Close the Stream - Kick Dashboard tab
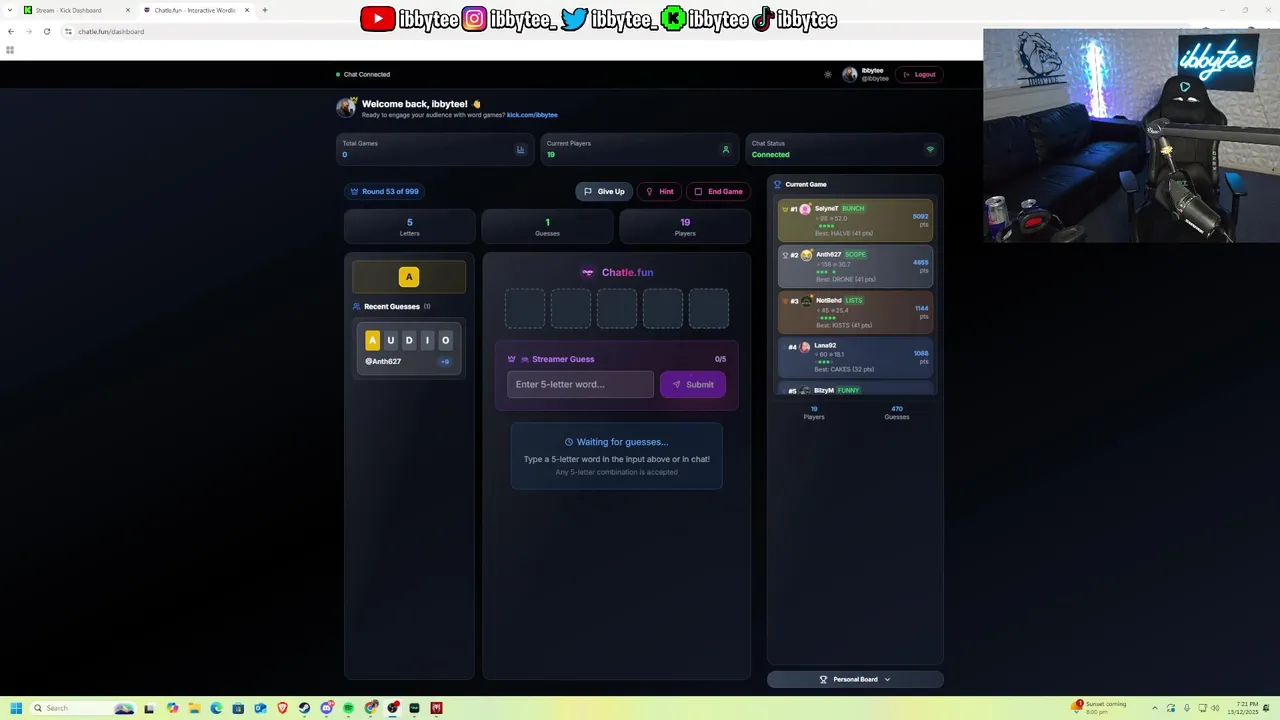Image resolution: width=1280 pixels, height=720 pixels. tap(128, 10)
